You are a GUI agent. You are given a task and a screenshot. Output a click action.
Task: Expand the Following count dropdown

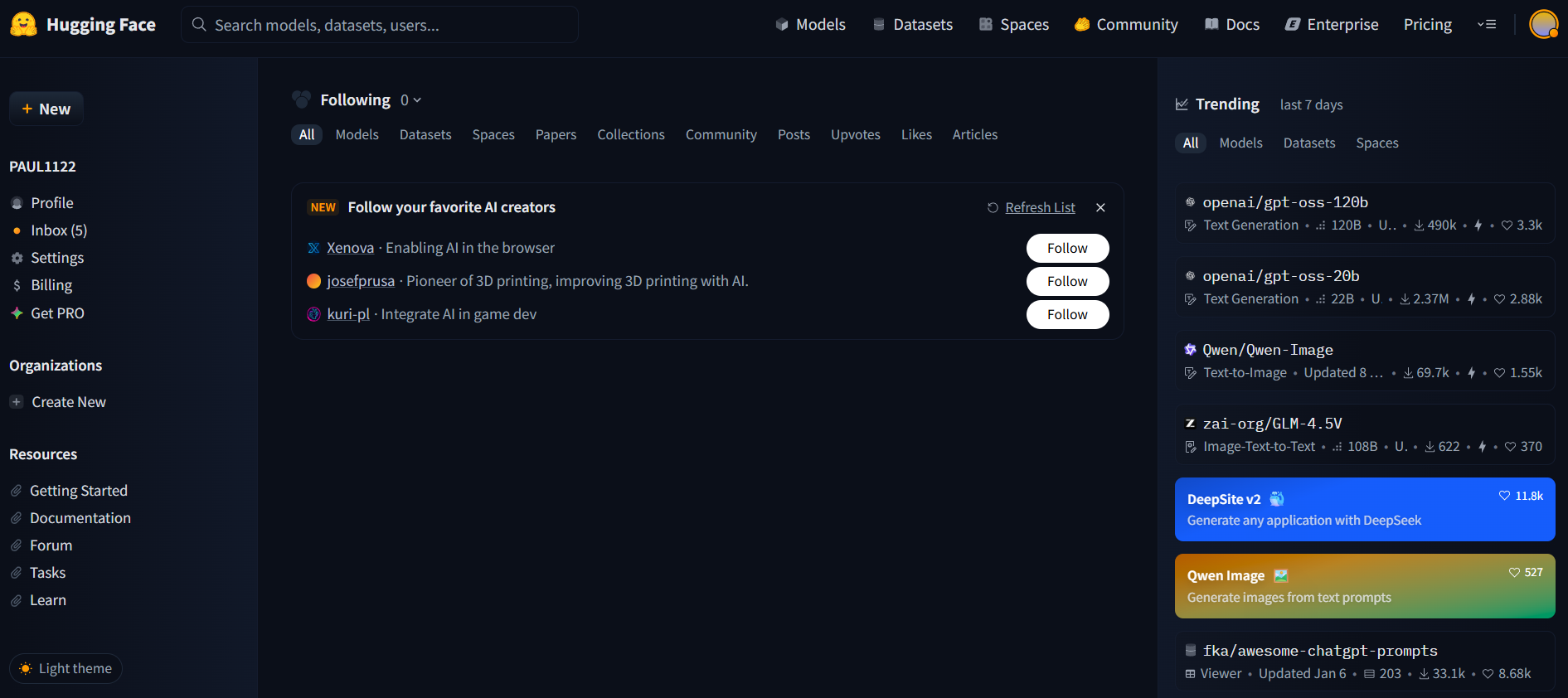tap(410, 100)
